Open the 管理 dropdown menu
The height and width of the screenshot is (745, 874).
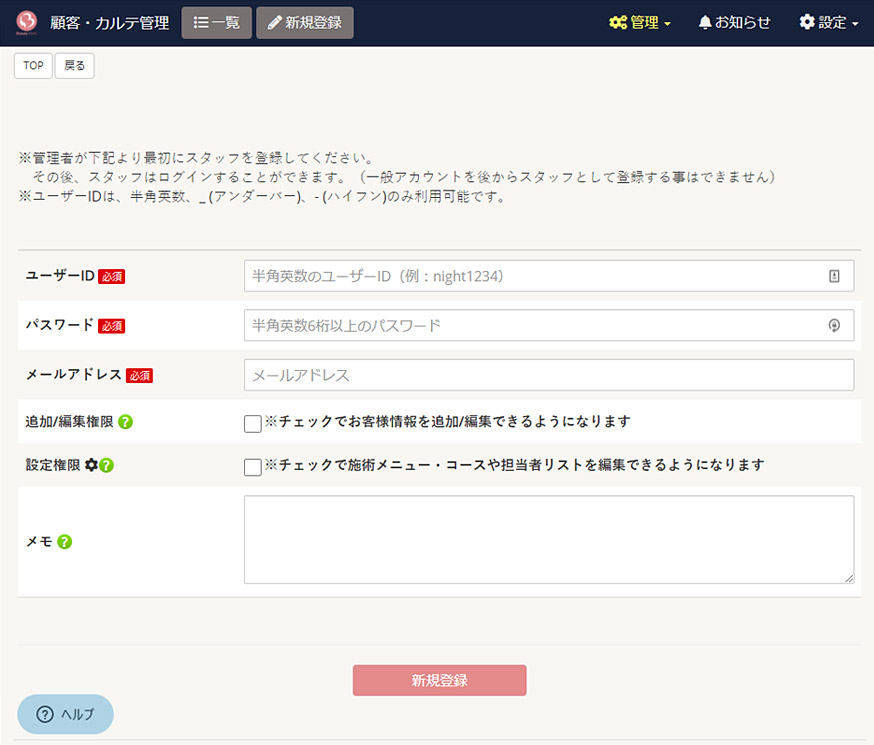tap(639, 22)
